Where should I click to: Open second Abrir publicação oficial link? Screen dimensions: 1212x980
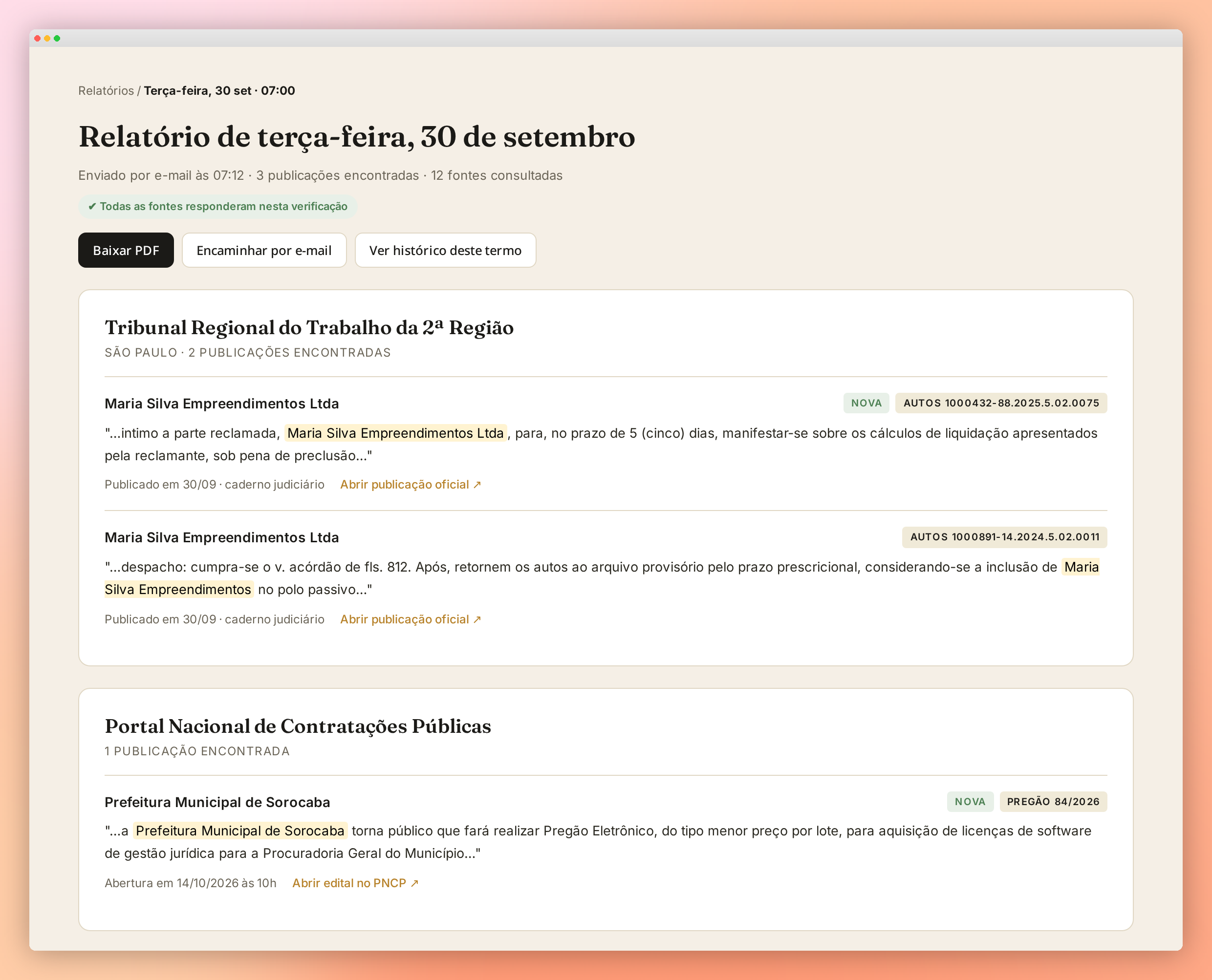pyautogui.click(x=411, y=619)
